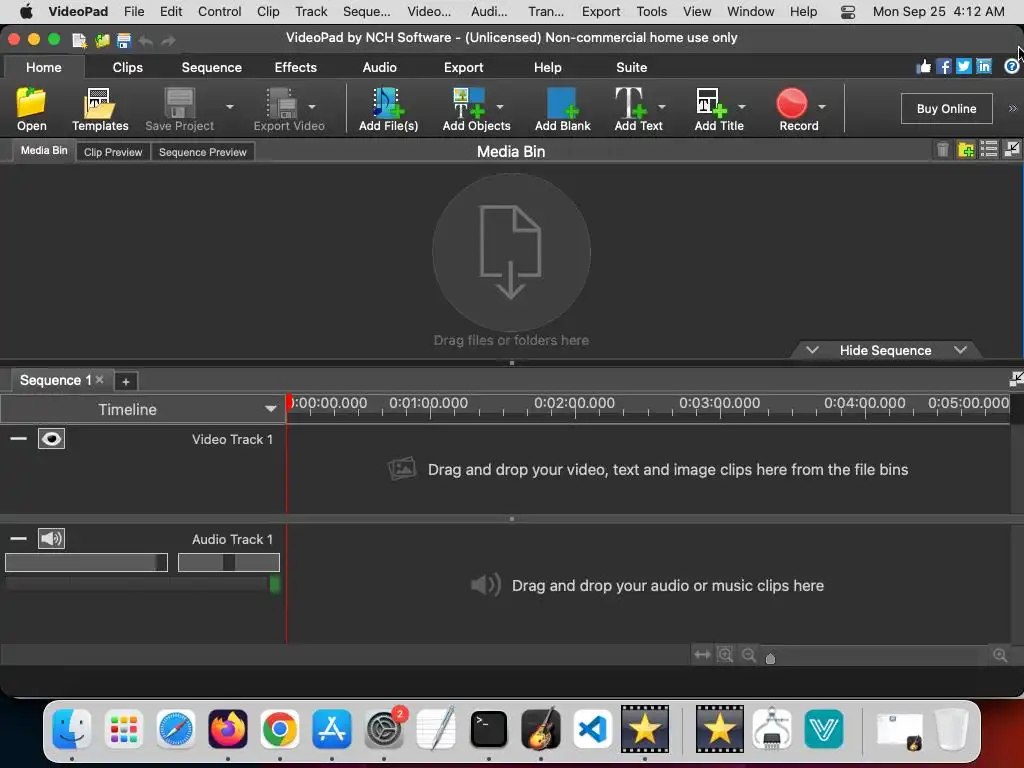Click the timeline zoom out magnifier

pos(749,654)
